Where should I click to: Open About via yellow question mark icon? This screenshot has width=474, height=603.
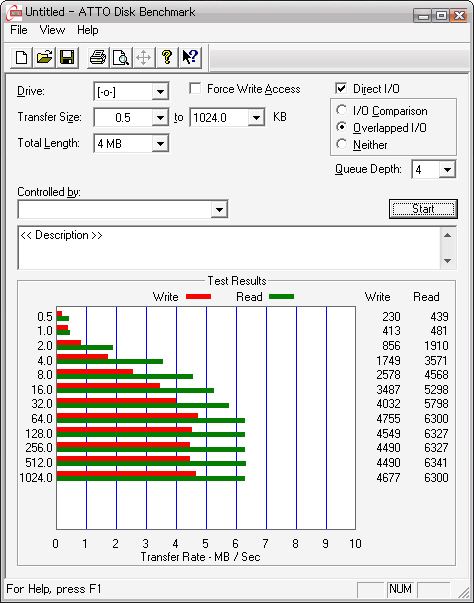(x=167, y=58)
